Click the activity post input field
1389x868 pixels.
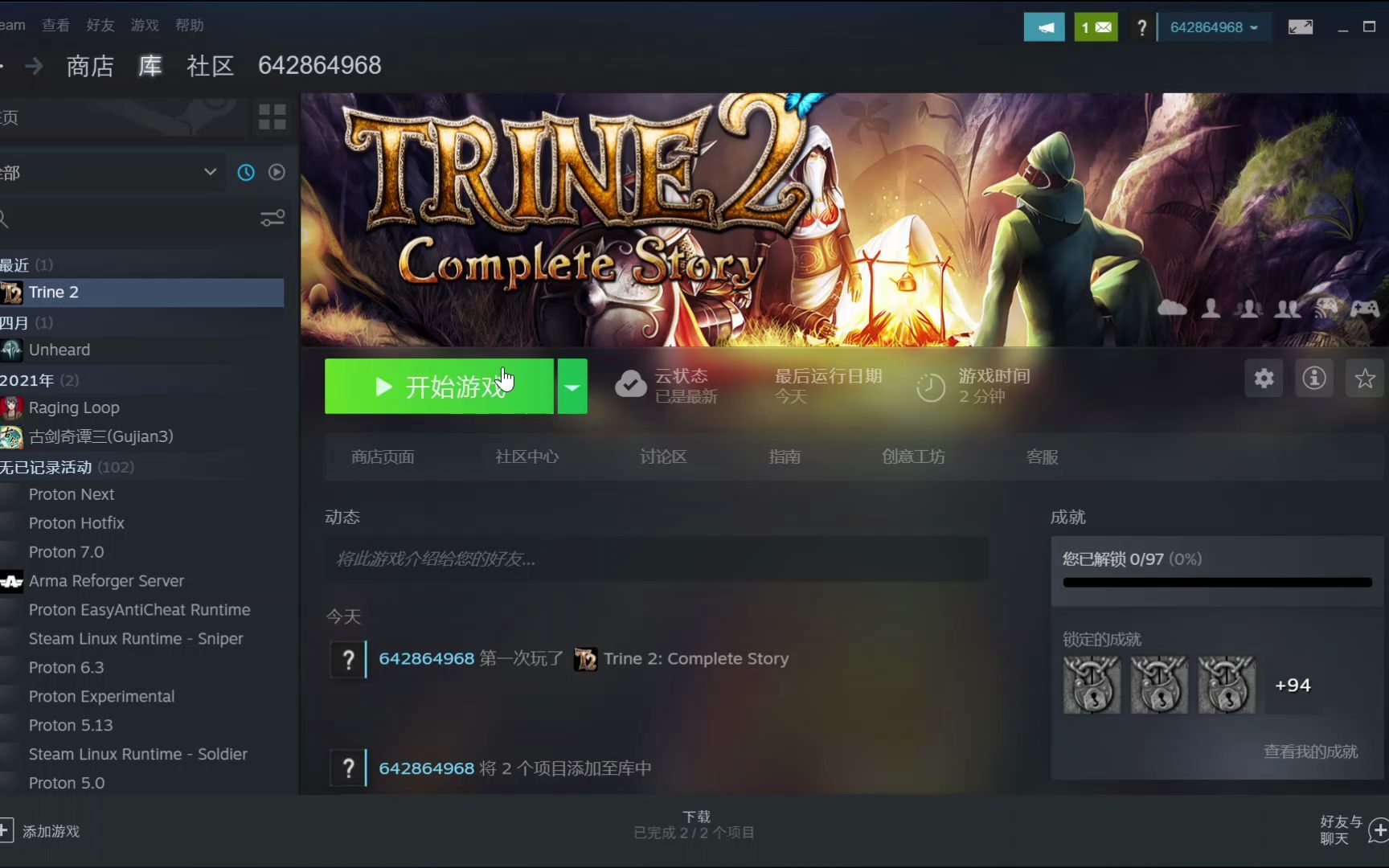pos(657,559)
